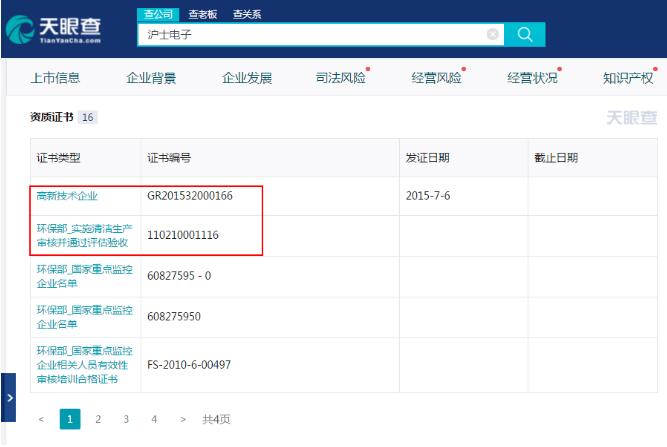
Task: Switch to the 查关系 search tab
Action: click(247, 14)
